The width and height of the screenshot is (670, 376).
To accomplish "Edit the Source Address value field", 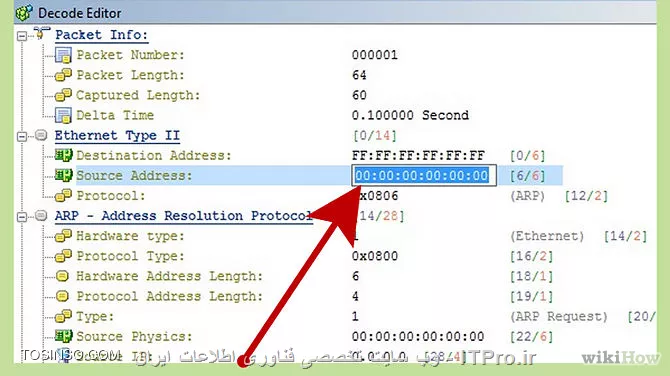I will pos(424,176).
